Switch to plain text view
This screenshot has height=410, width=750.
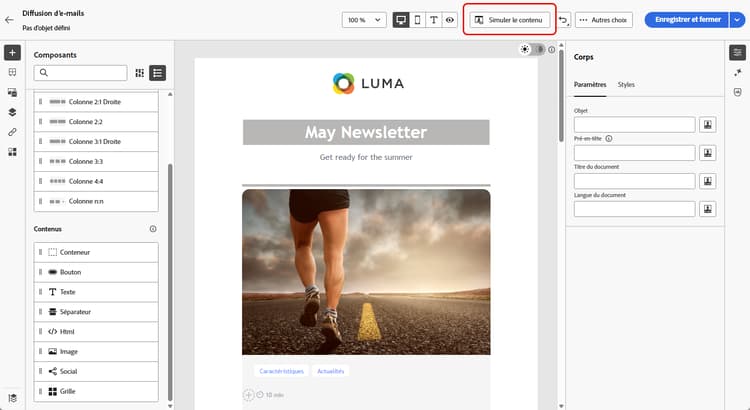(x=433, y=20)
